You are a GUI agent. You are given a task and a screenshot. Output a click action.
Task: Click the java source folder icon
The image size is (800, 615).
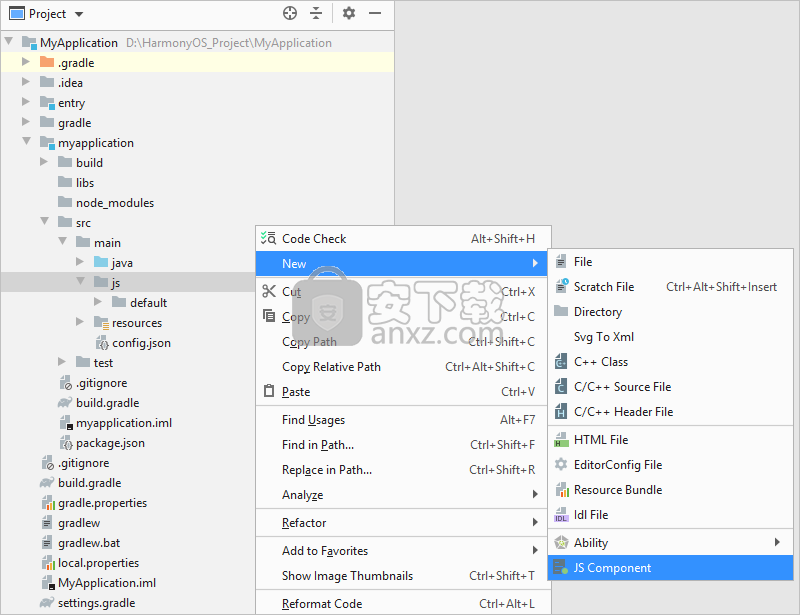pos(101,262)
